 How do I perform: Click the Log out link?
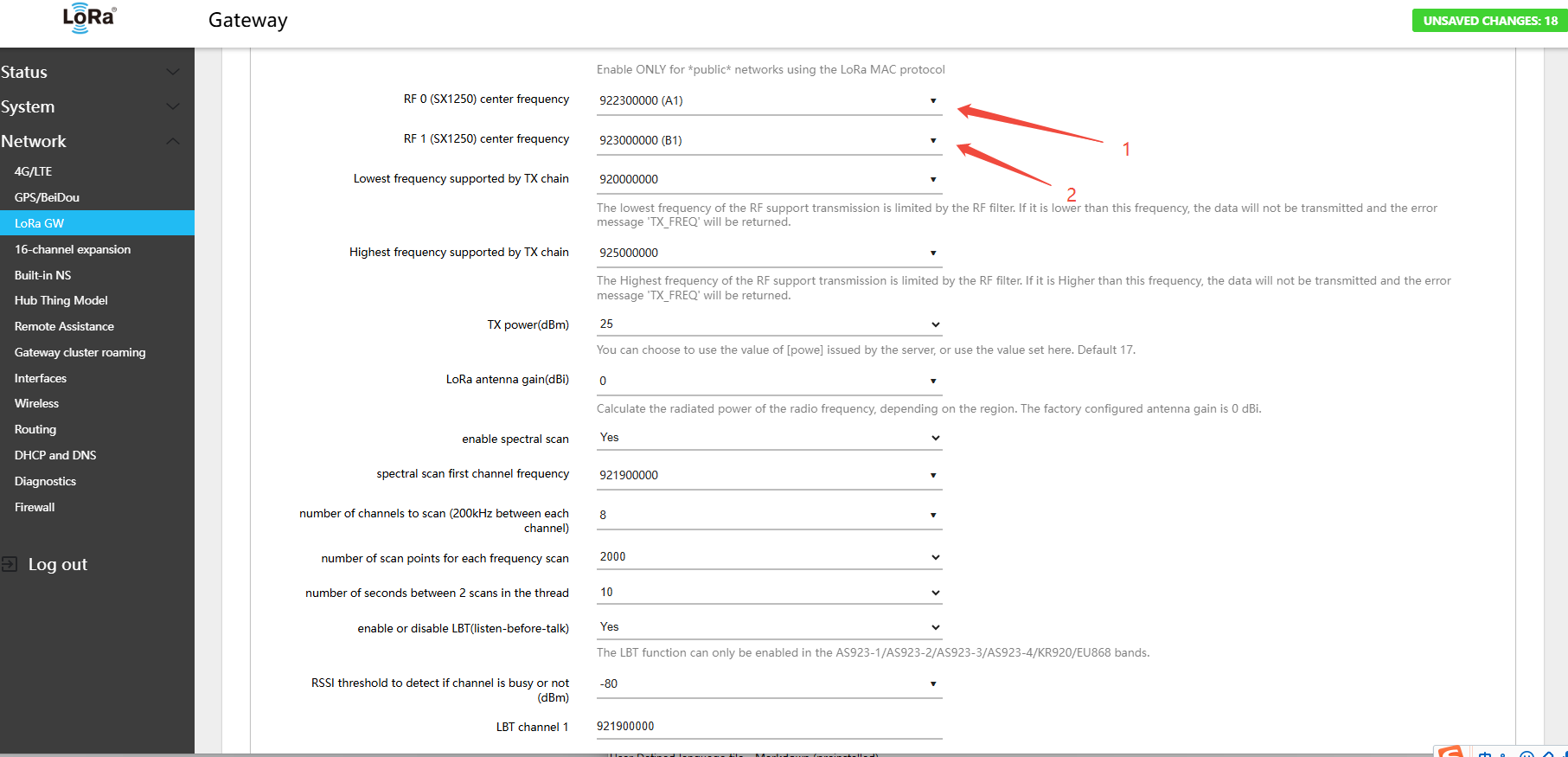point(57,564)
